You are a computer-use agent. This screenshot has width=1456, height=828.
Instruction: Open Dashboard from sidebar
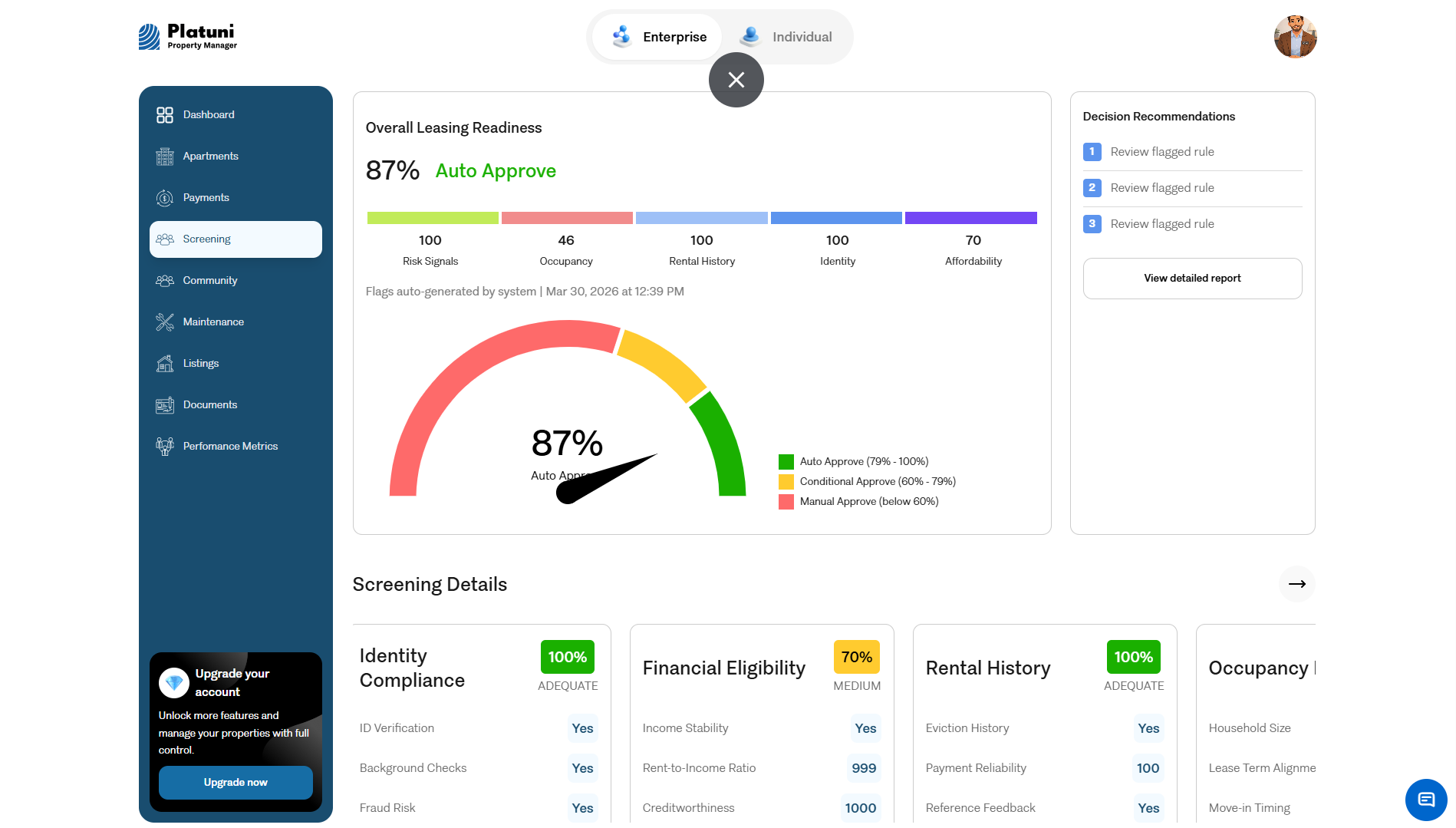[236, 115]
